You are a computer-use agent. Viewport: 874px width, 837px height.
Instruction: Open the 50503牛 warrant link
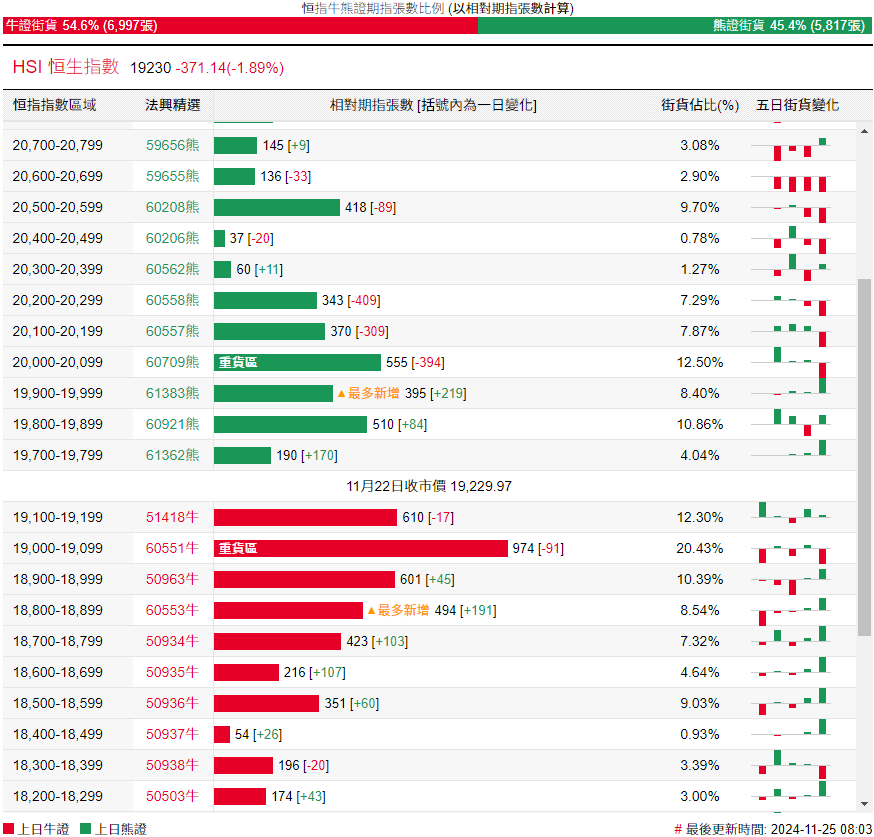tap(172, 796)
